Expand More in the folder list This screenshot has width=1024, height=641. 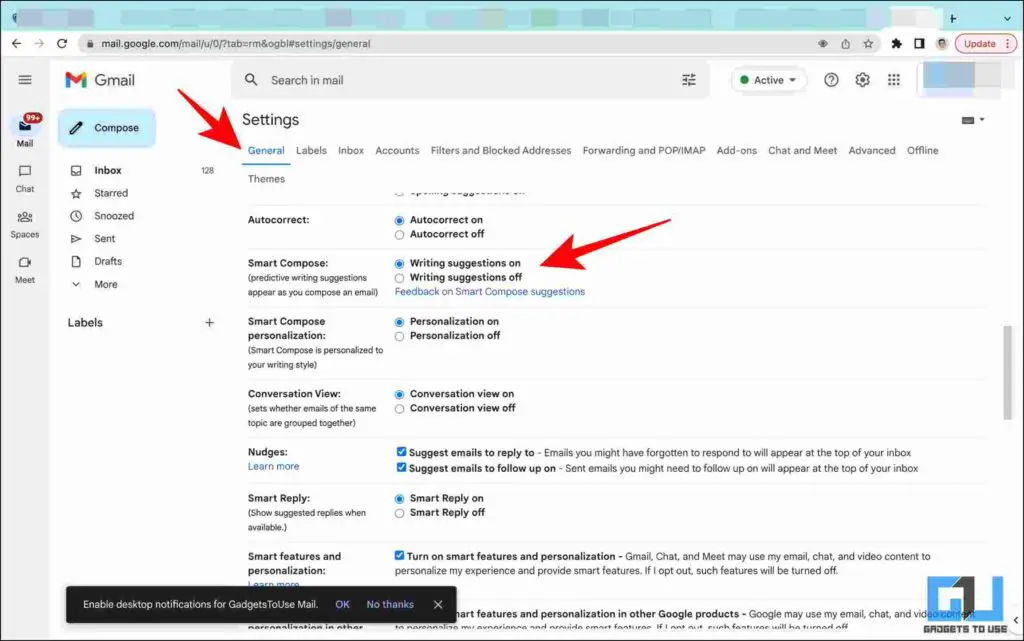[x=105, y=285]
